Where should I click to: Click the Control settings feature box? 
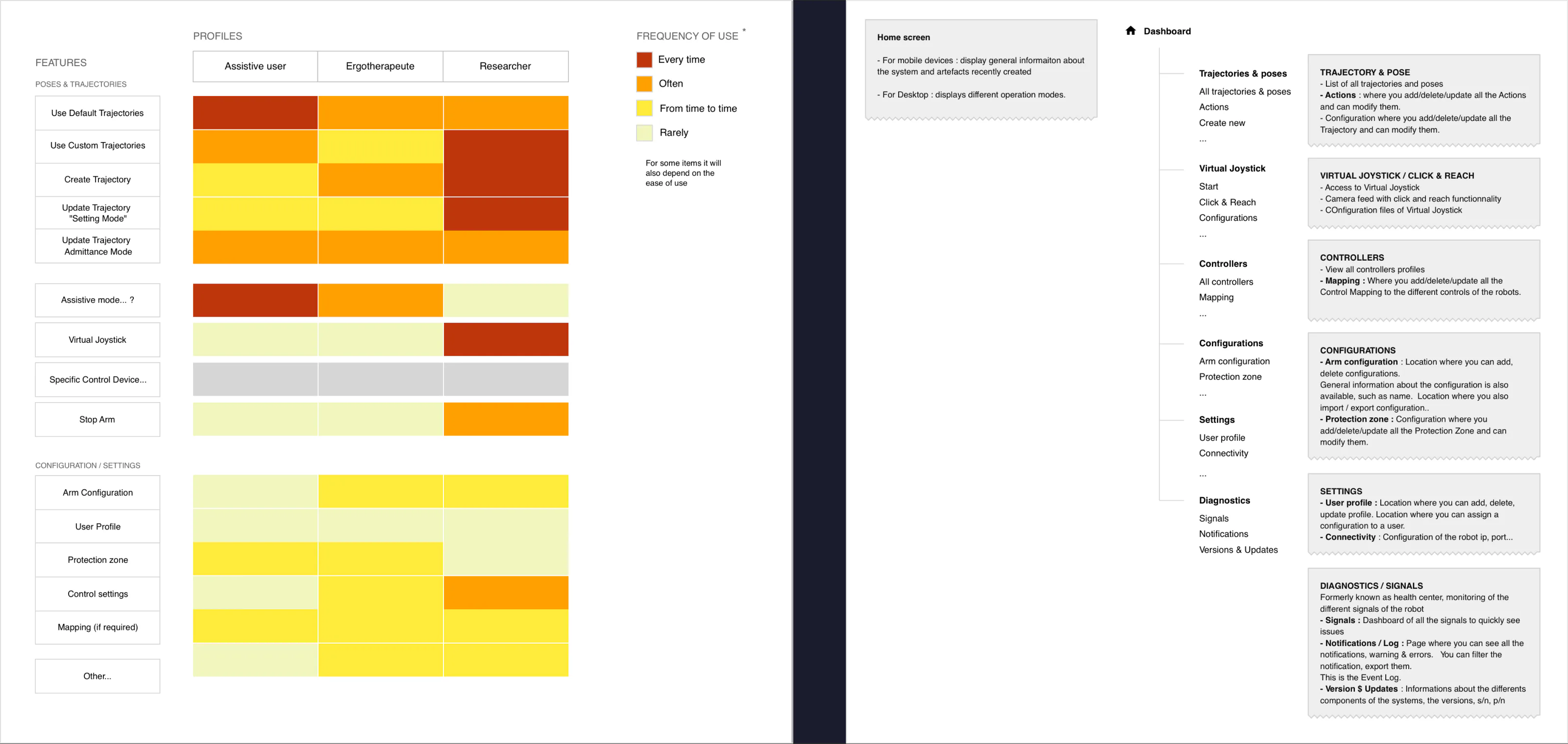pyautogui.click(x=98, y=594)
